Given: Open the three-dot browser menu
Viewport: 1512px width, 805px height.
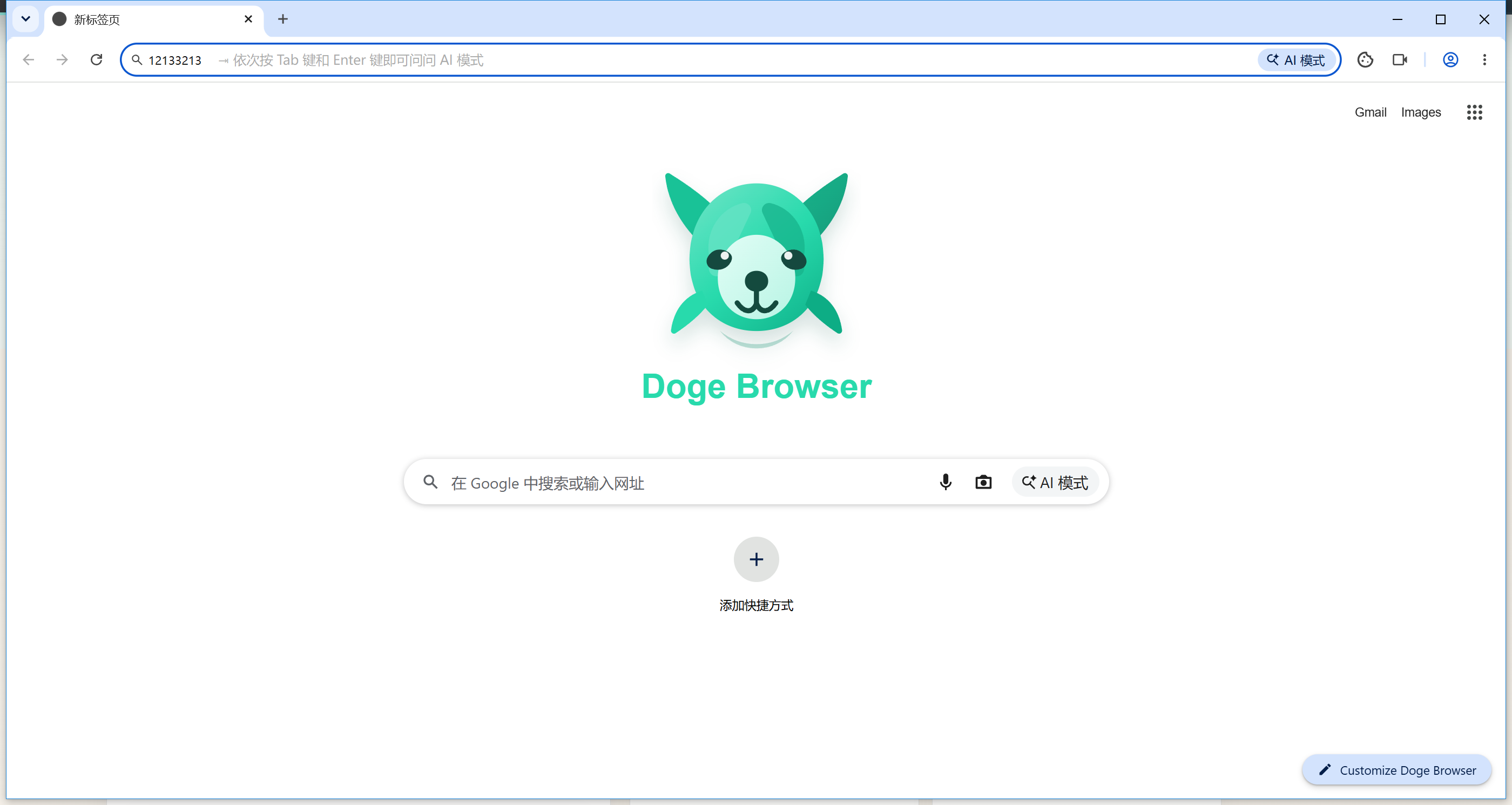Looking at the screenshot, I should click(1484, 60).
